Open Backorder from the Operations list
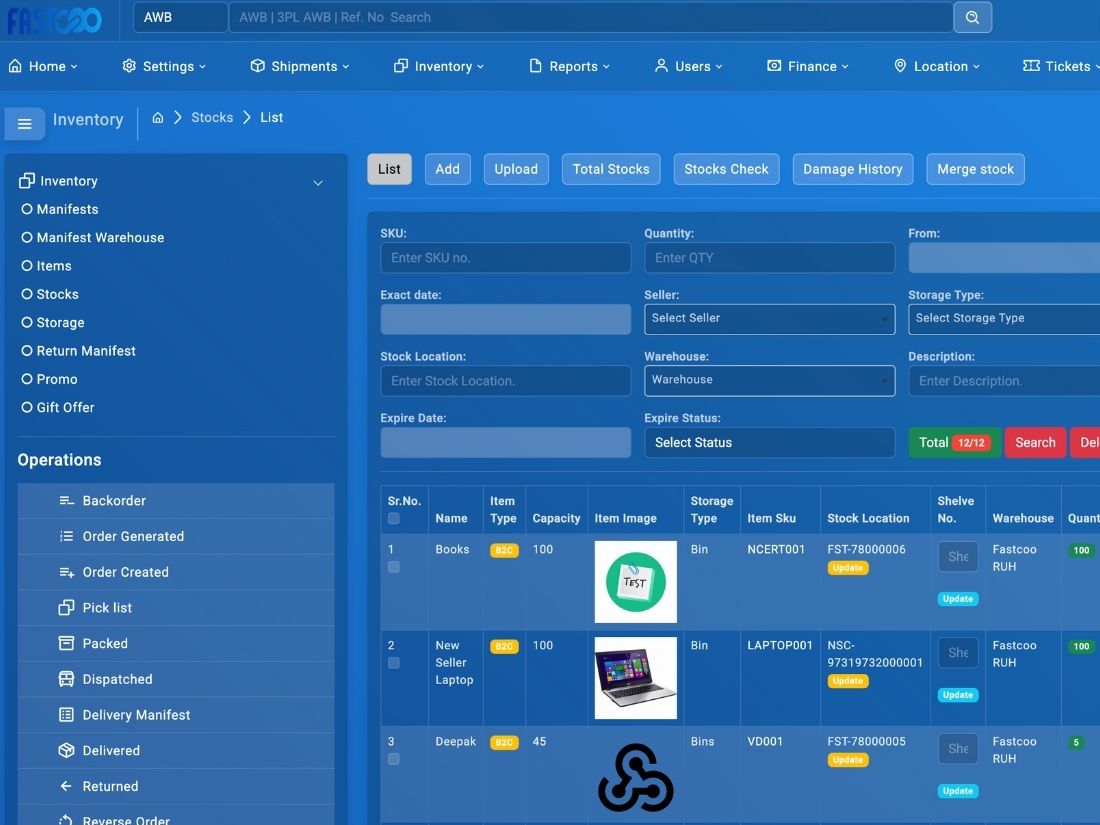The width and height of the screenshot is (1100, 825). point(114,501)
